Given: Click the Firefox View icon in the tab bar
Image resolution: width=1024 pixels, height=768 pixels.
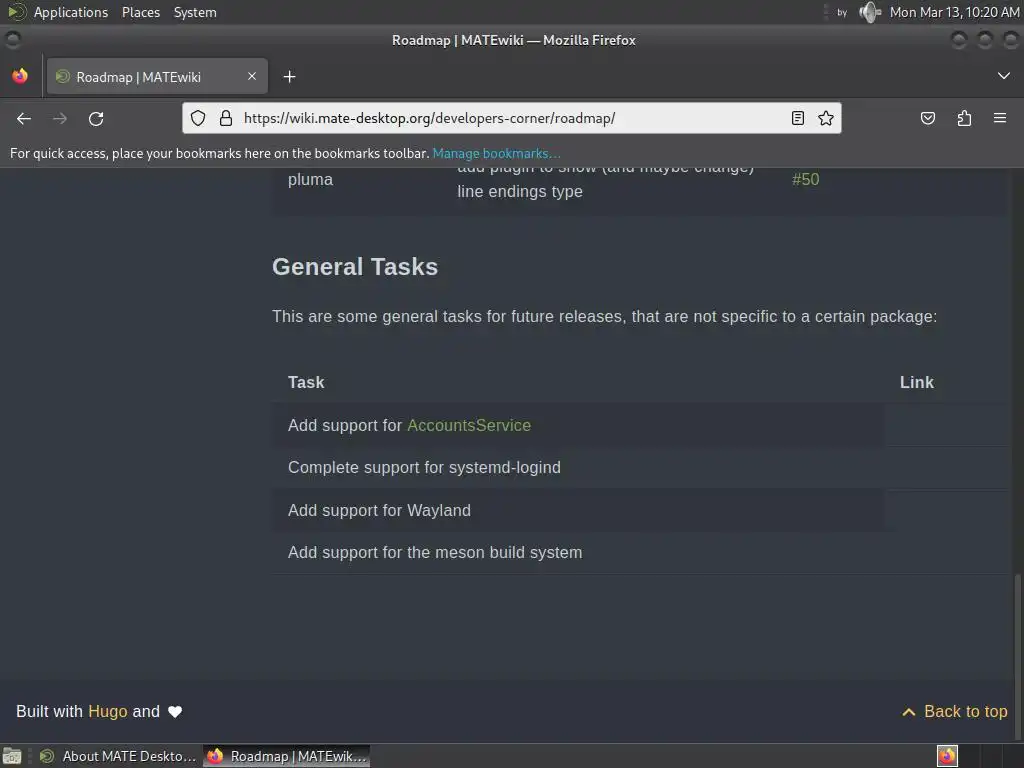Looking at the screenshot, I should [x=20, y=76].
